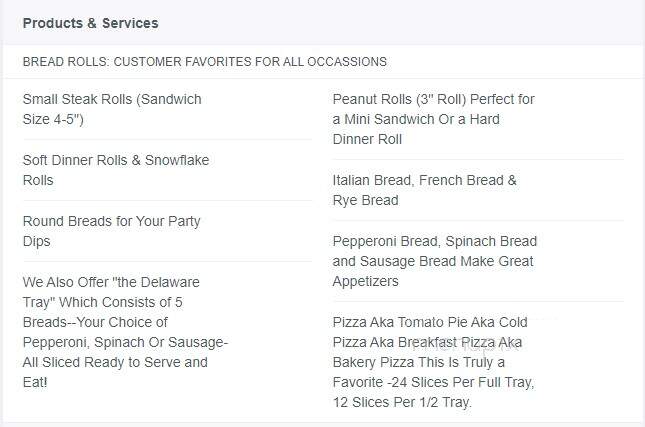Click the text "Mini Sandwich Or a Hard"

(422, 119)
